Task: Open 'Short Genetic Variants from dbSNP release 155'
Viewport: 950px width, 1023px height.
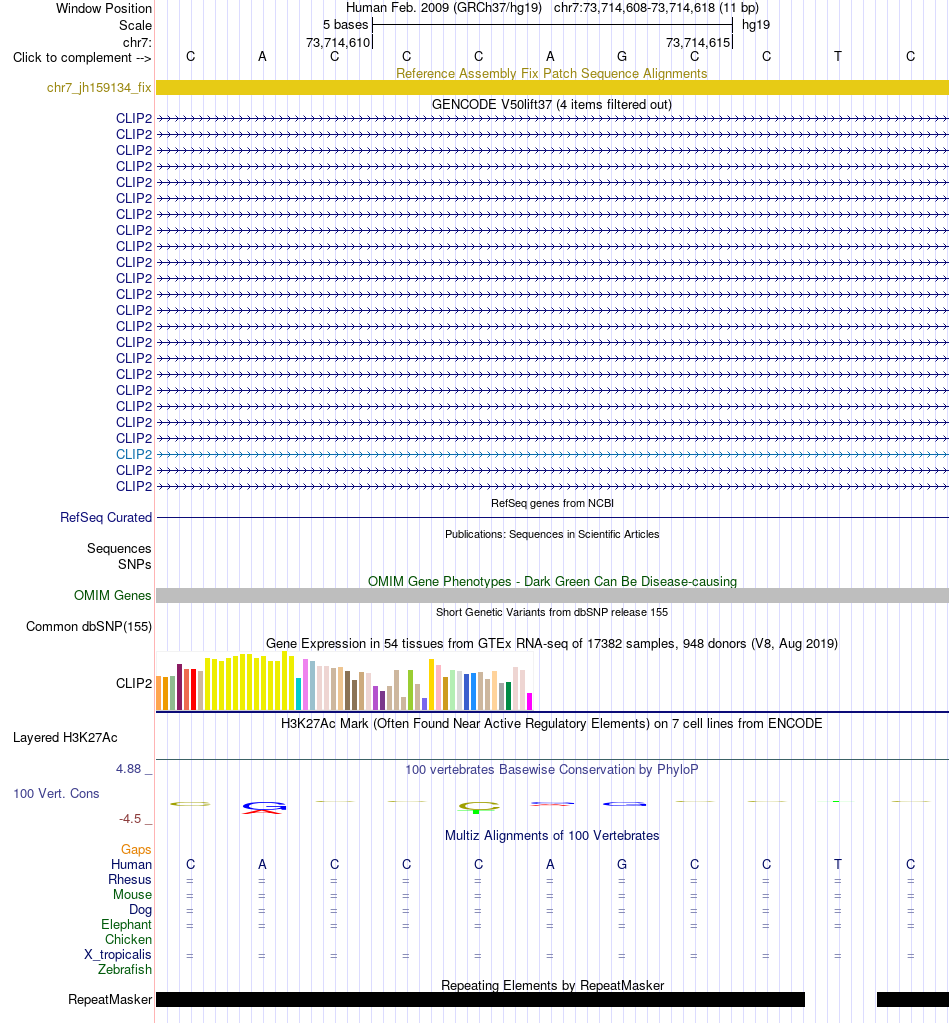Action: click(552, 612)
